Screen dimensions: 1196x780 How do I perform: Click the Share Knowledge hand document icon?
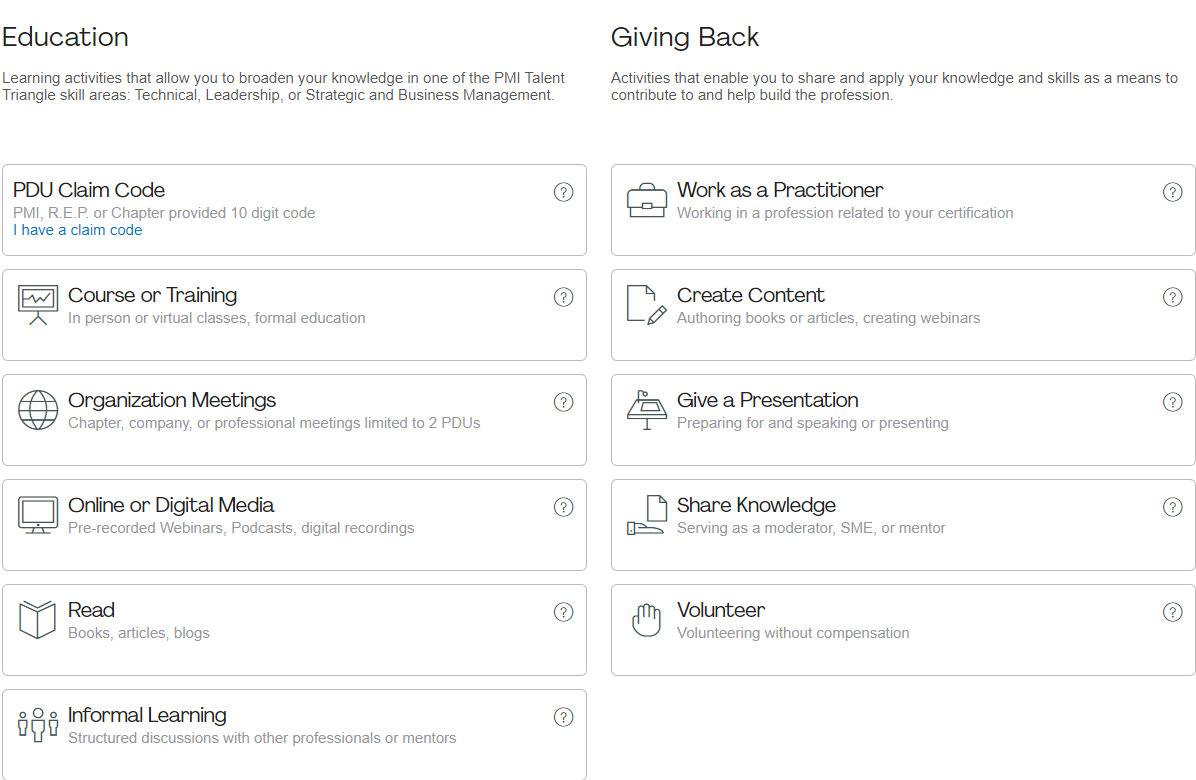(x=647, y=515)
